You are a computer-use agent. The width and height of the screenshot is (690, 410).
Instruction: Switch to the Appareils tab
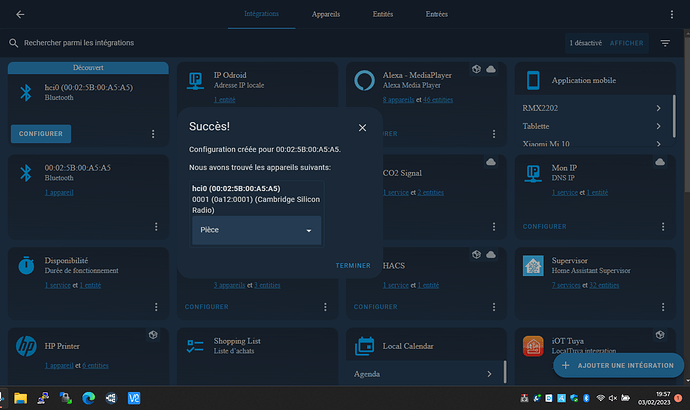coord(326,14)
